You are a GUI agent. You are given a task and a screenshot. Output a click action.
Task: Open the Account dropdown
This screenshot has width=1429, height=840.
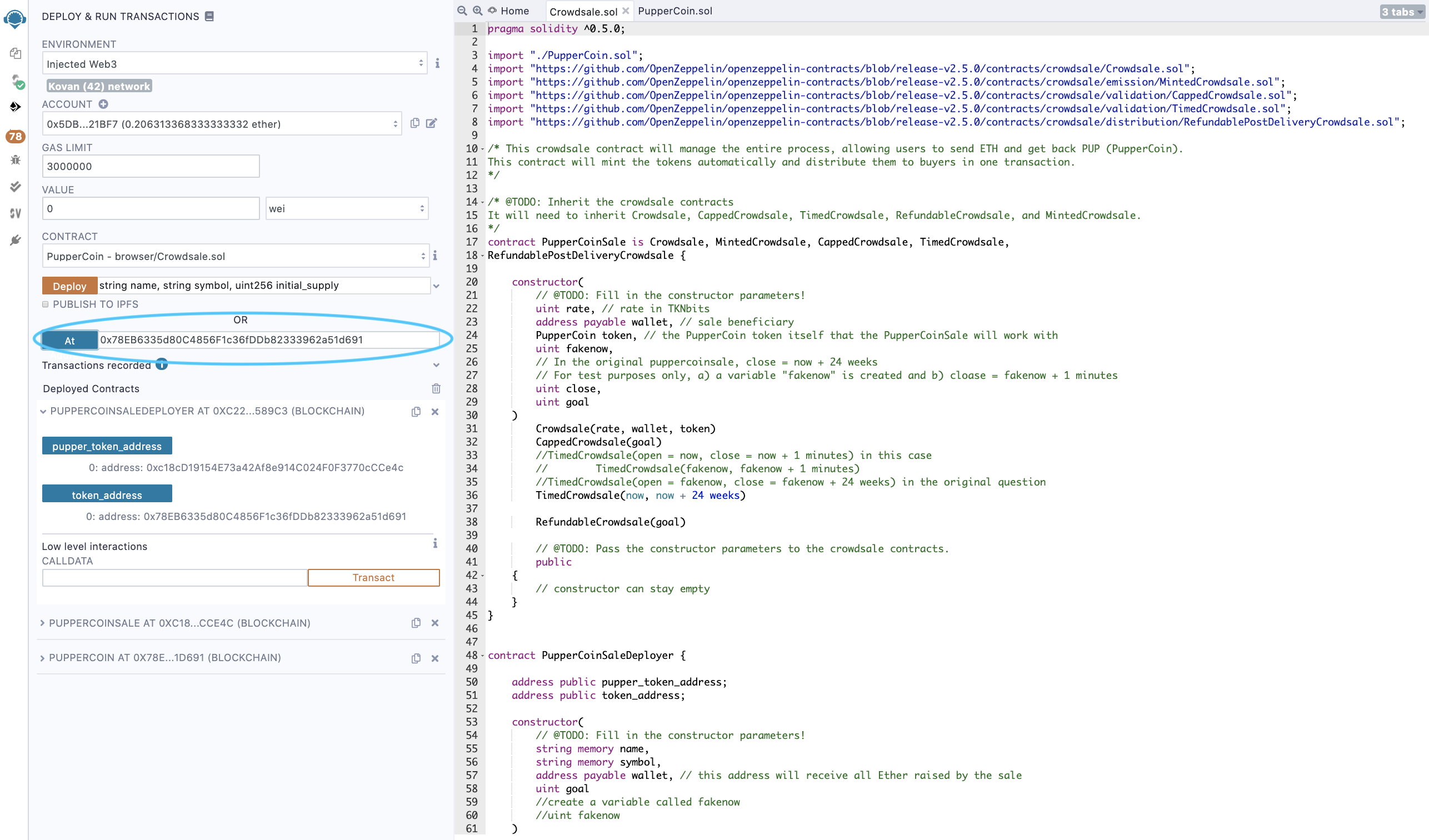point(222,124)
